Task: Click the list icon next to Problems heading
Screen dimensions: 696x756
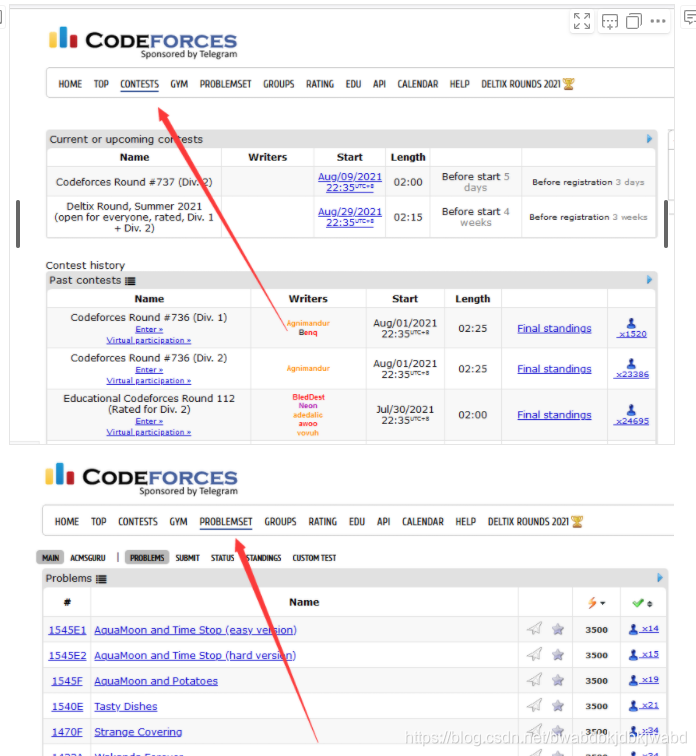Action: click(101, 579)
